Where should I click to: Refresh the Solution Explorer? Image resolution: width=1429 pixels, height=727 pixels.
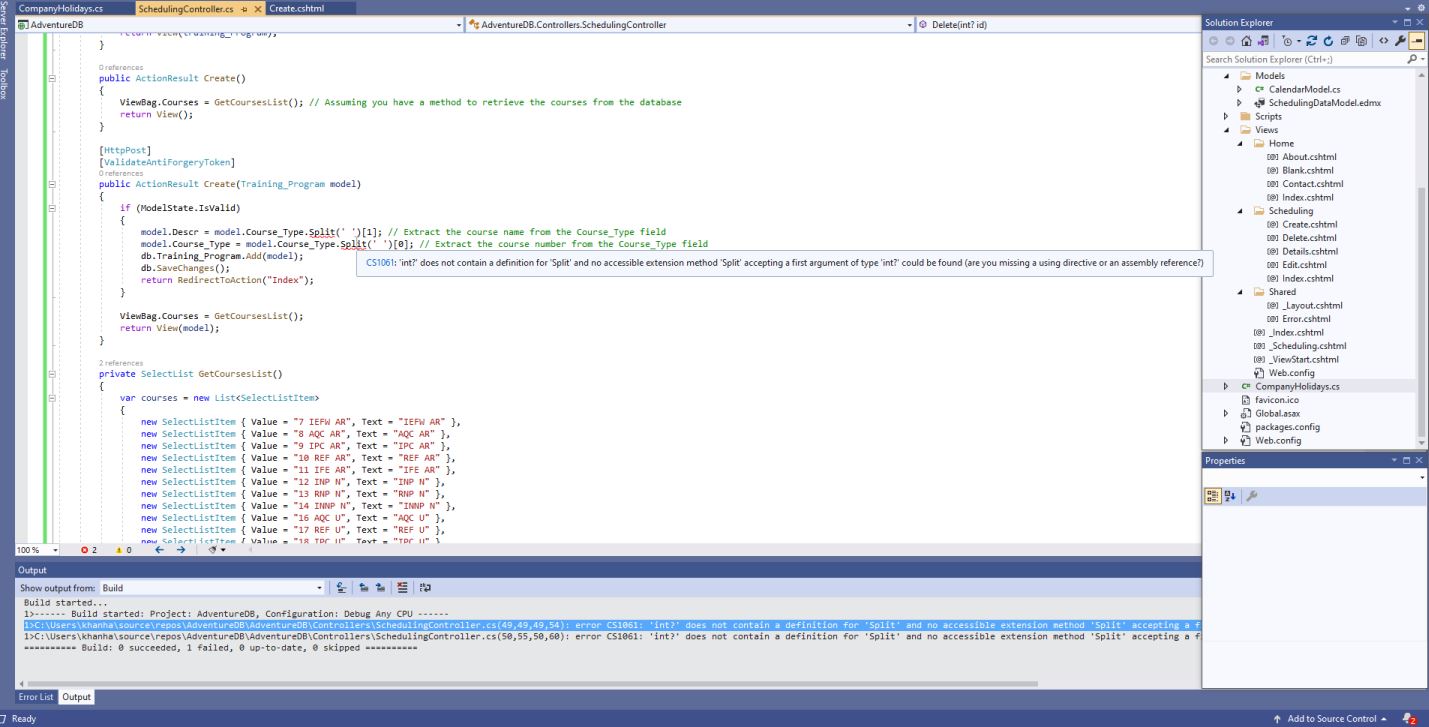tap(1327, 41)
